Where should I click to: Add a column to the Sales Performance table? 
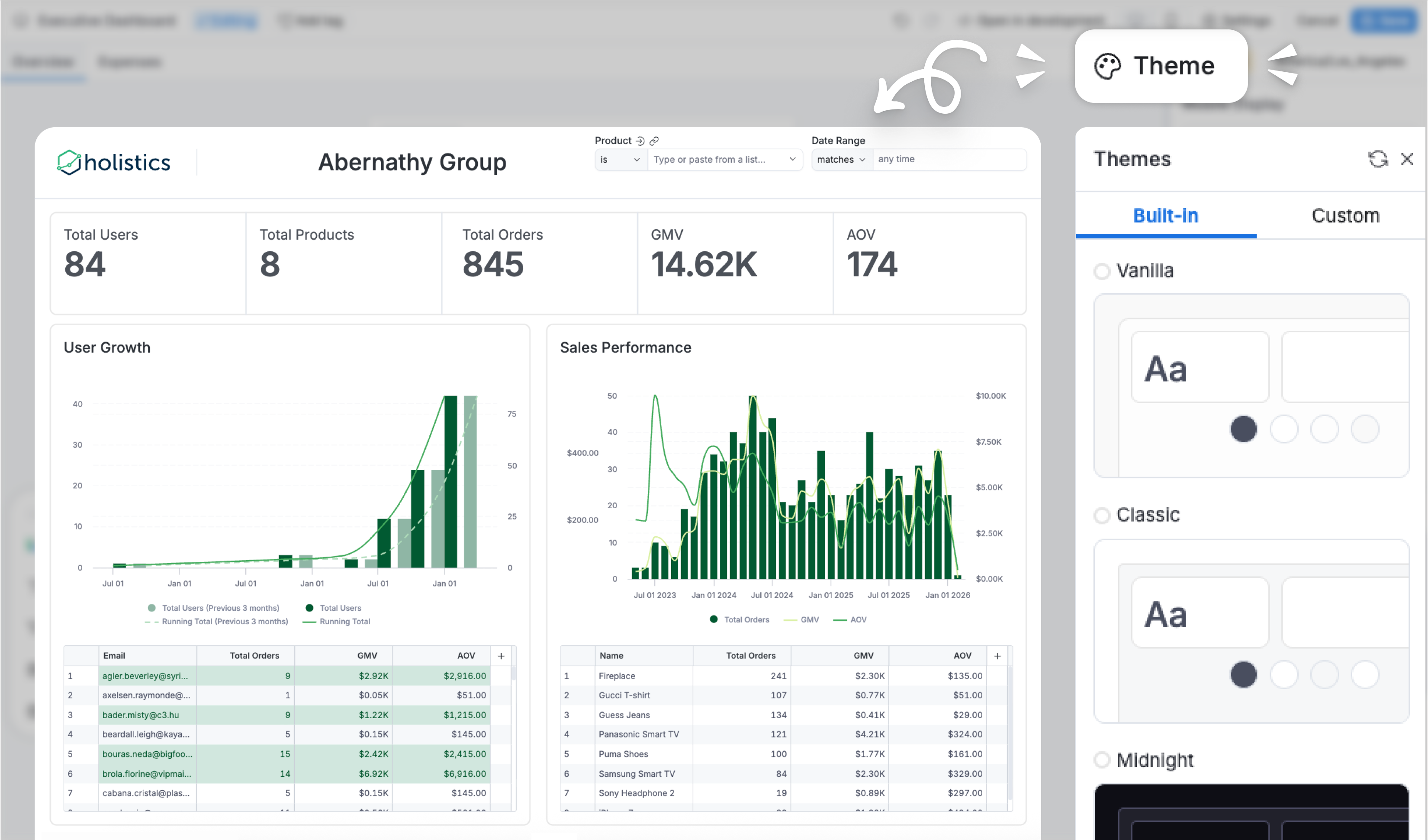tap(997, 655)
